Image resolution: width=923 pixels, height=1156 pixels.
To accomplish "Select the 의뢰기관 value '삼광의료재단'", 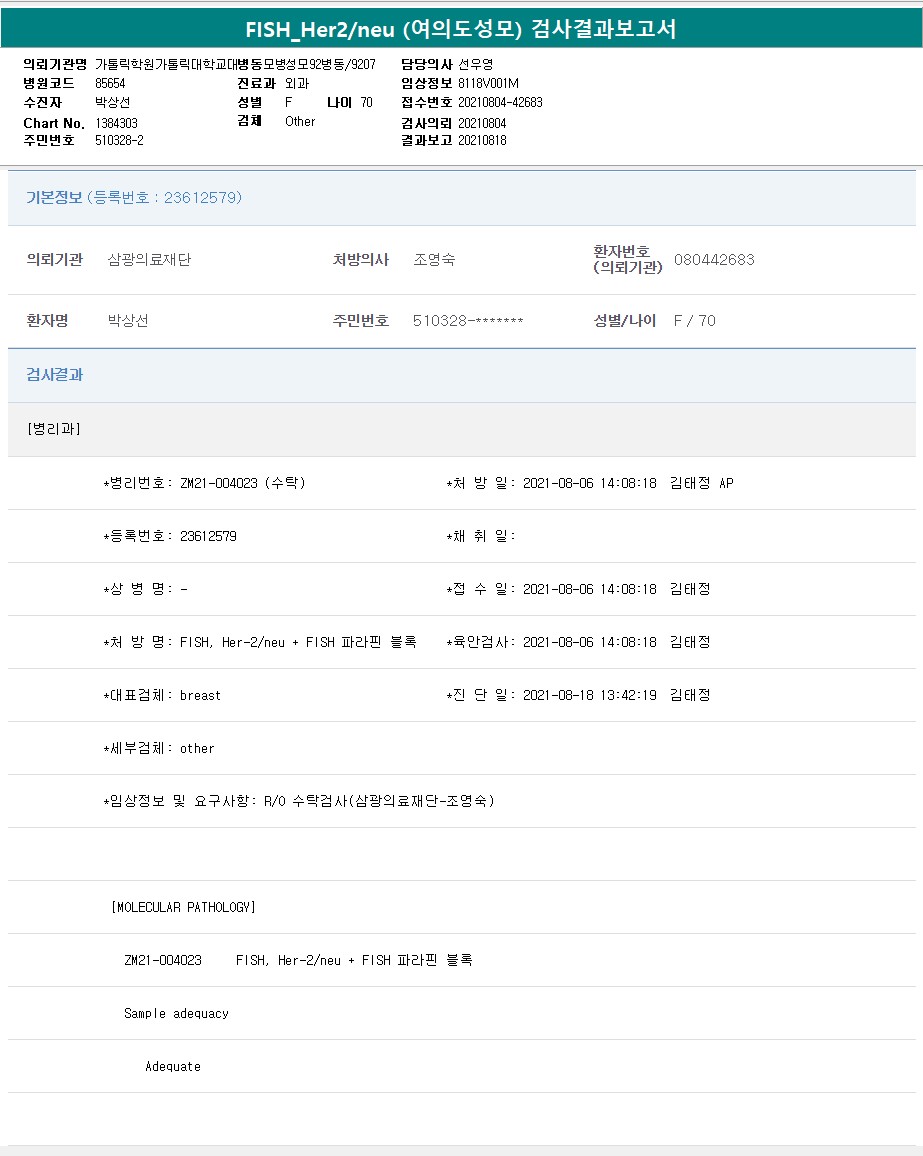I will [150, 260].
